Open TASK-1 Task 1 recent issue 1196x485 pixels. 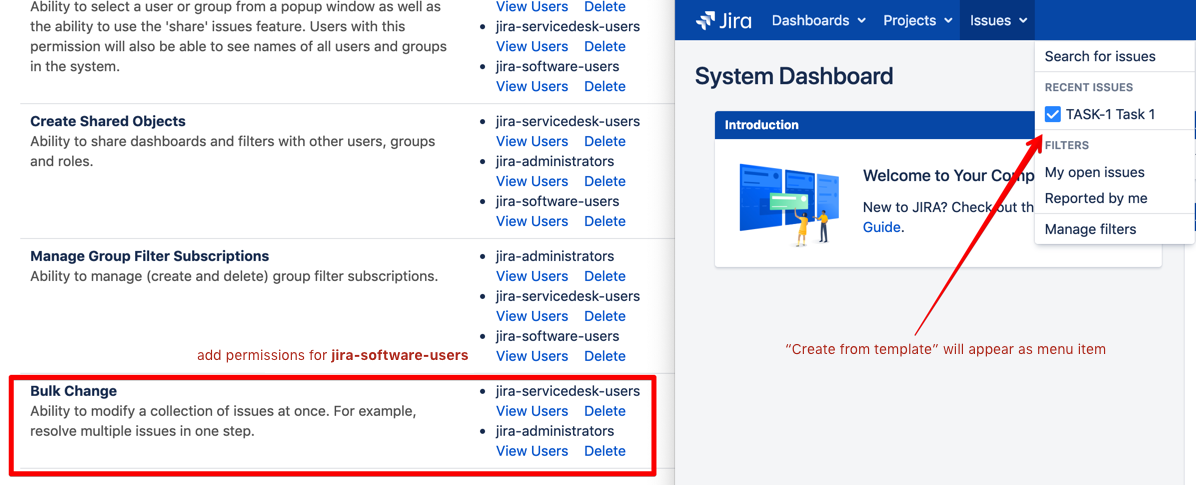pos(1110,114)
